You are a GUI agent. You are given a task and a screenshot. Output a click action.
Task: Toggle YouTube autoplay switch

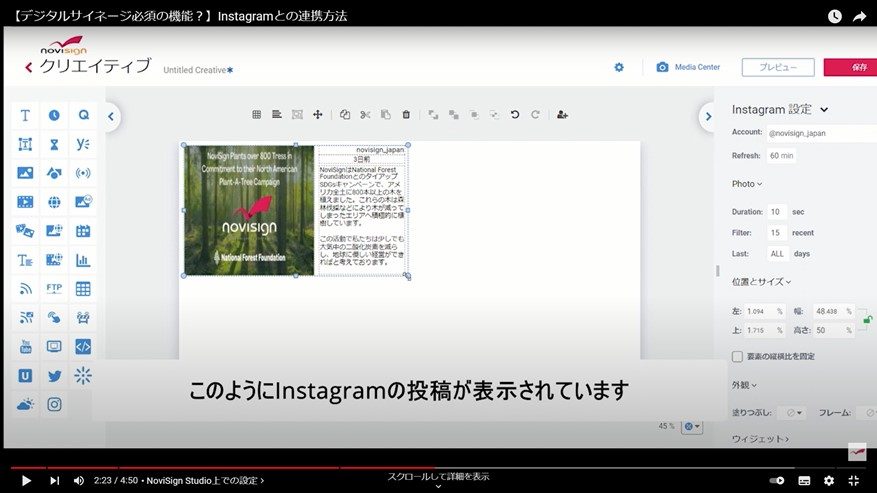point(776,480)
